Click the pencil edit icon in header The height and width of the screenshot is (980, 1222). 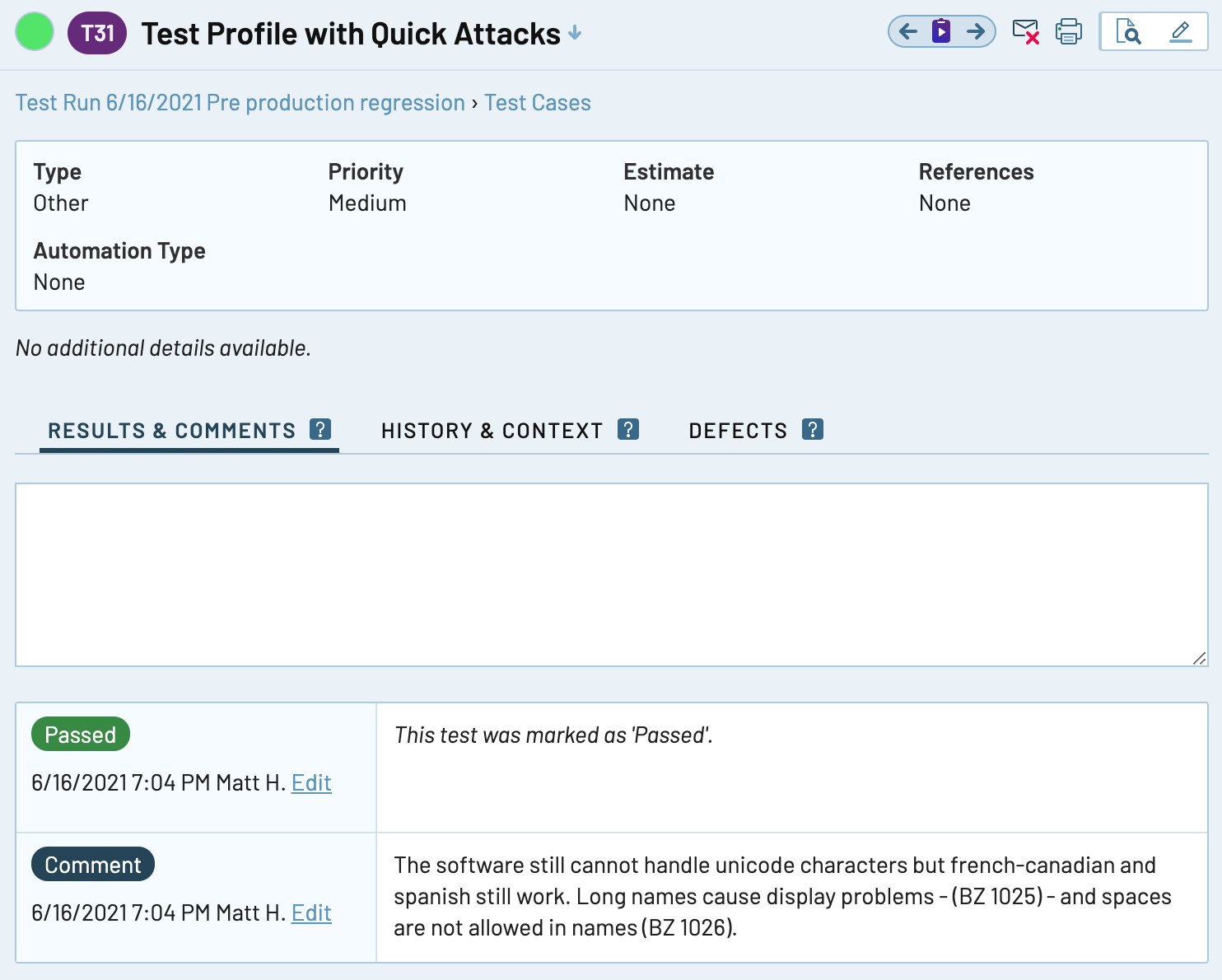tap(1180, 32)
